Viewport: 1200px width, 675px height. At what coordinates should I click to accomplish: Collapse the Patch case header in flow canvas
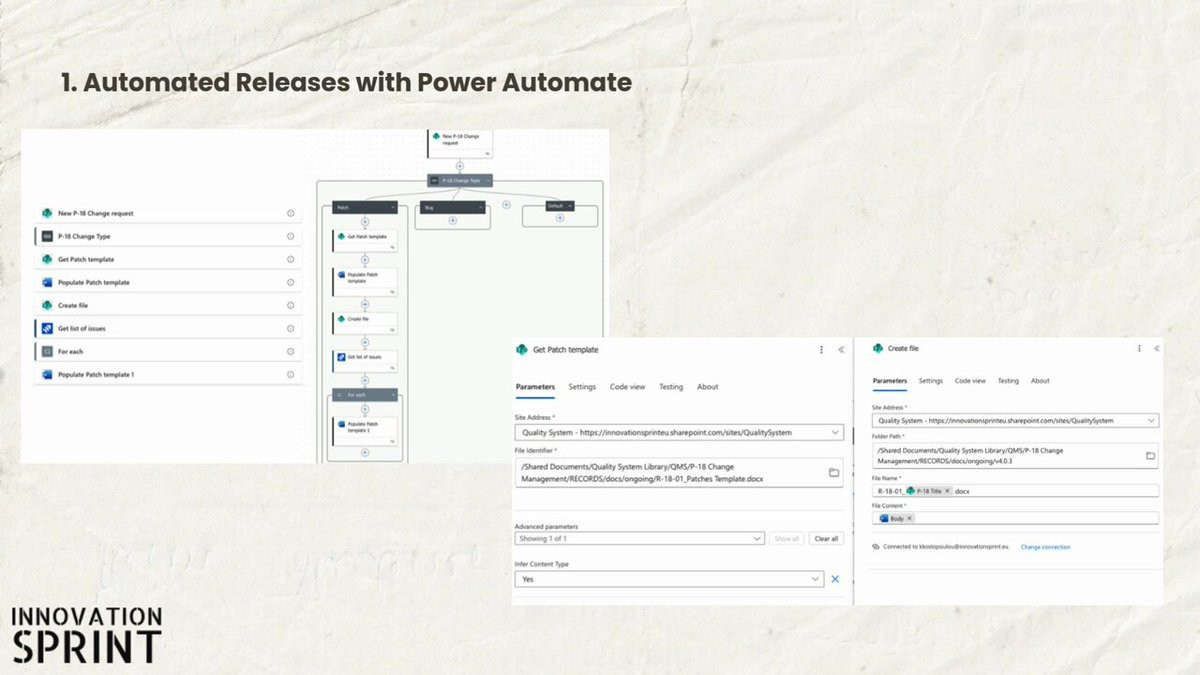[x=392, y=207]
